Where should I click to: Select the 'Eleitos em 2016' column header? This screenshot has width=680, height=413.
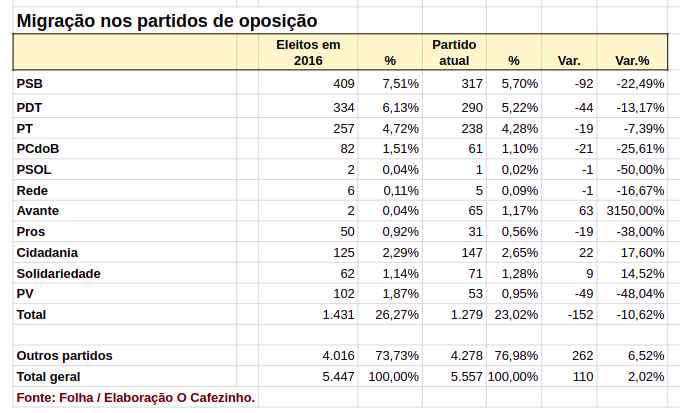(x=309, y=52)
